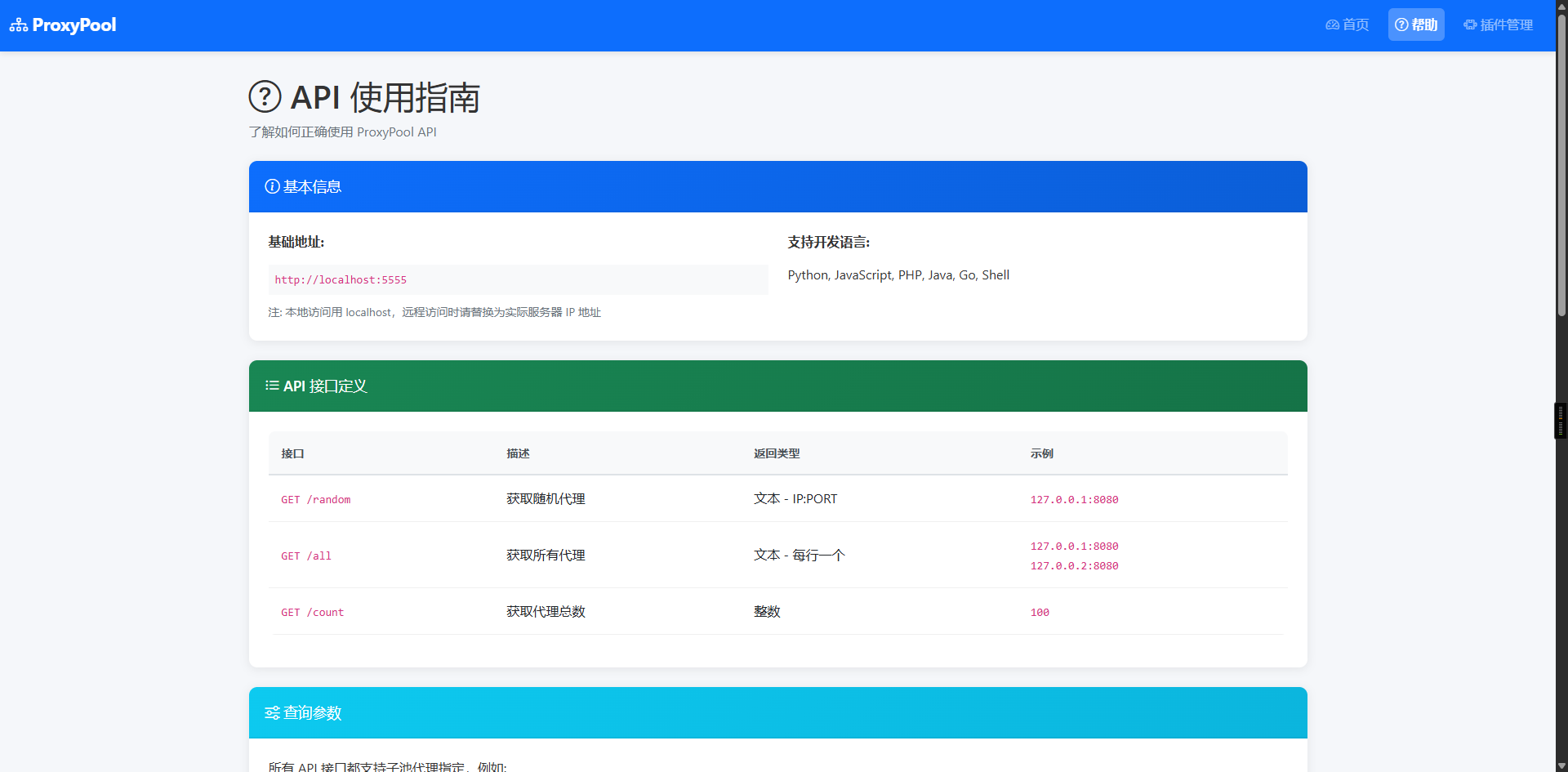The width and height of the screenshot is (1568, 772).
Task: Open the 插件管理 plugin management page
Action: [1499, 25]
